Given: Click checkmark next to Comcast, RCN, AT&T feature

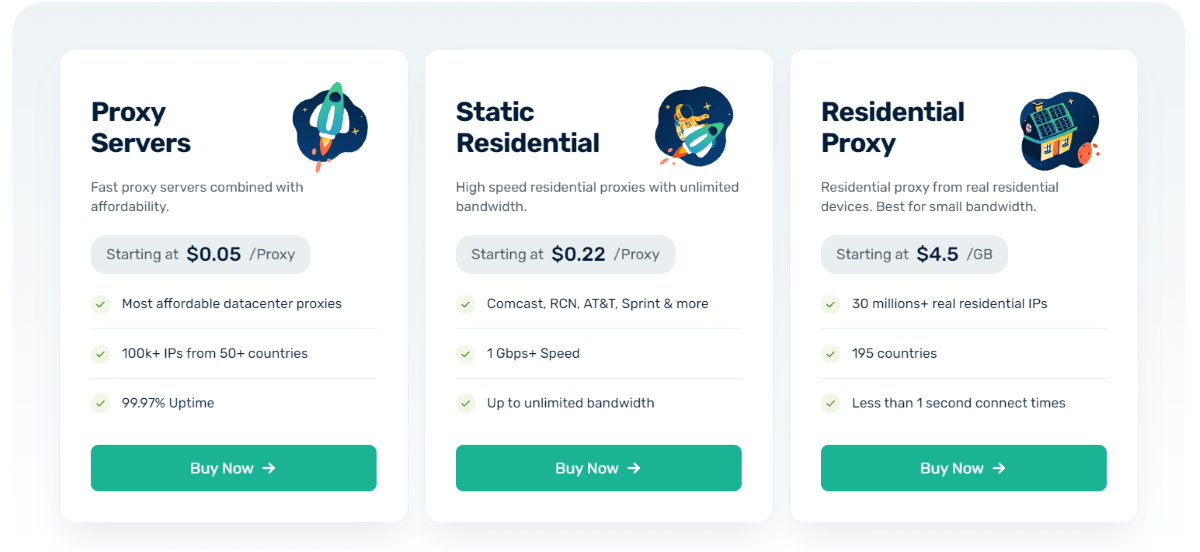Looking at the screenshot, I should pyautogui.click(x=465, y=304).
